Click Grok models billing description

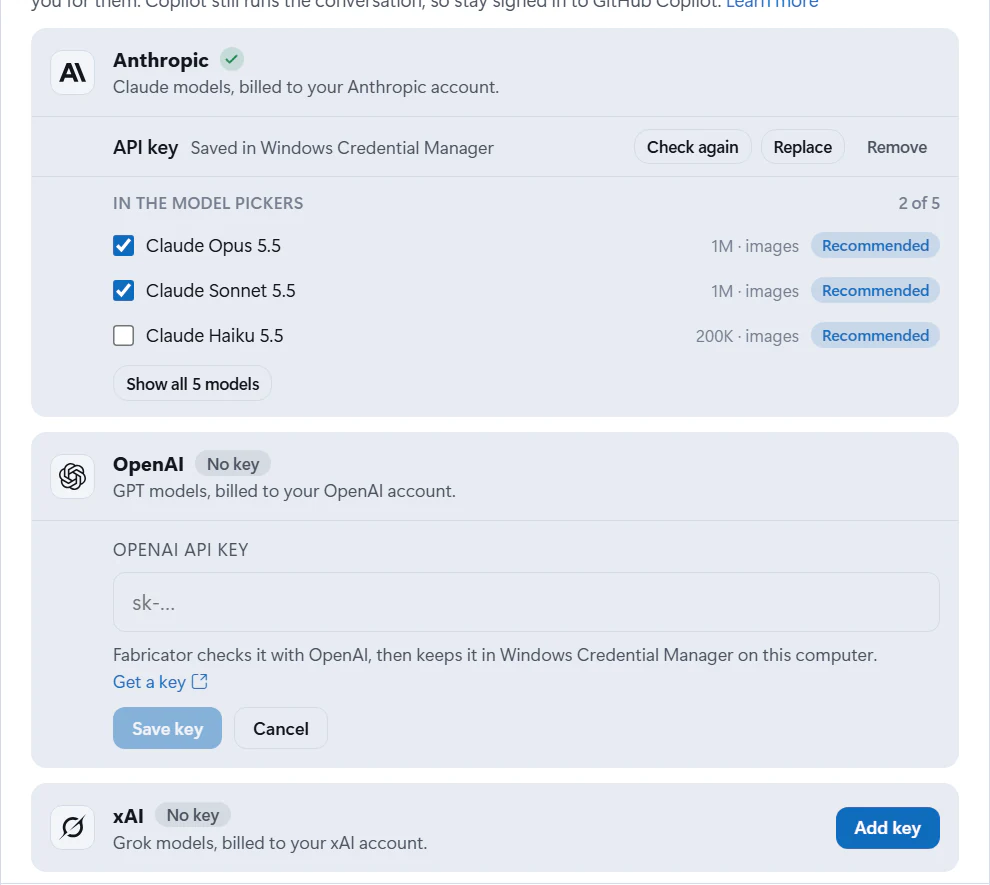click(x=270, y=843)
